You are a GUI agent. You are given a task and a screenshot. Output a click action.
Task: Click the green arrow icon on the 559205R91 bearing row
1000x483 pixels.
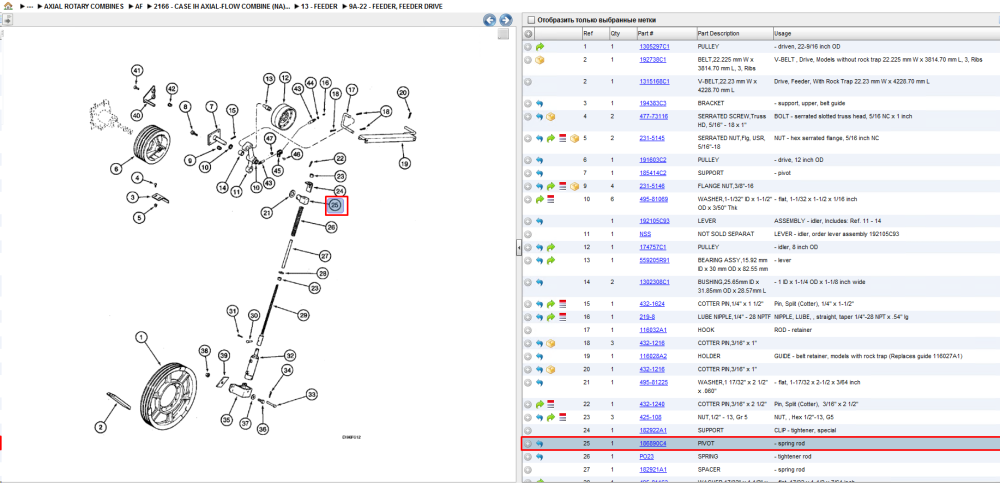coord(551,260)
